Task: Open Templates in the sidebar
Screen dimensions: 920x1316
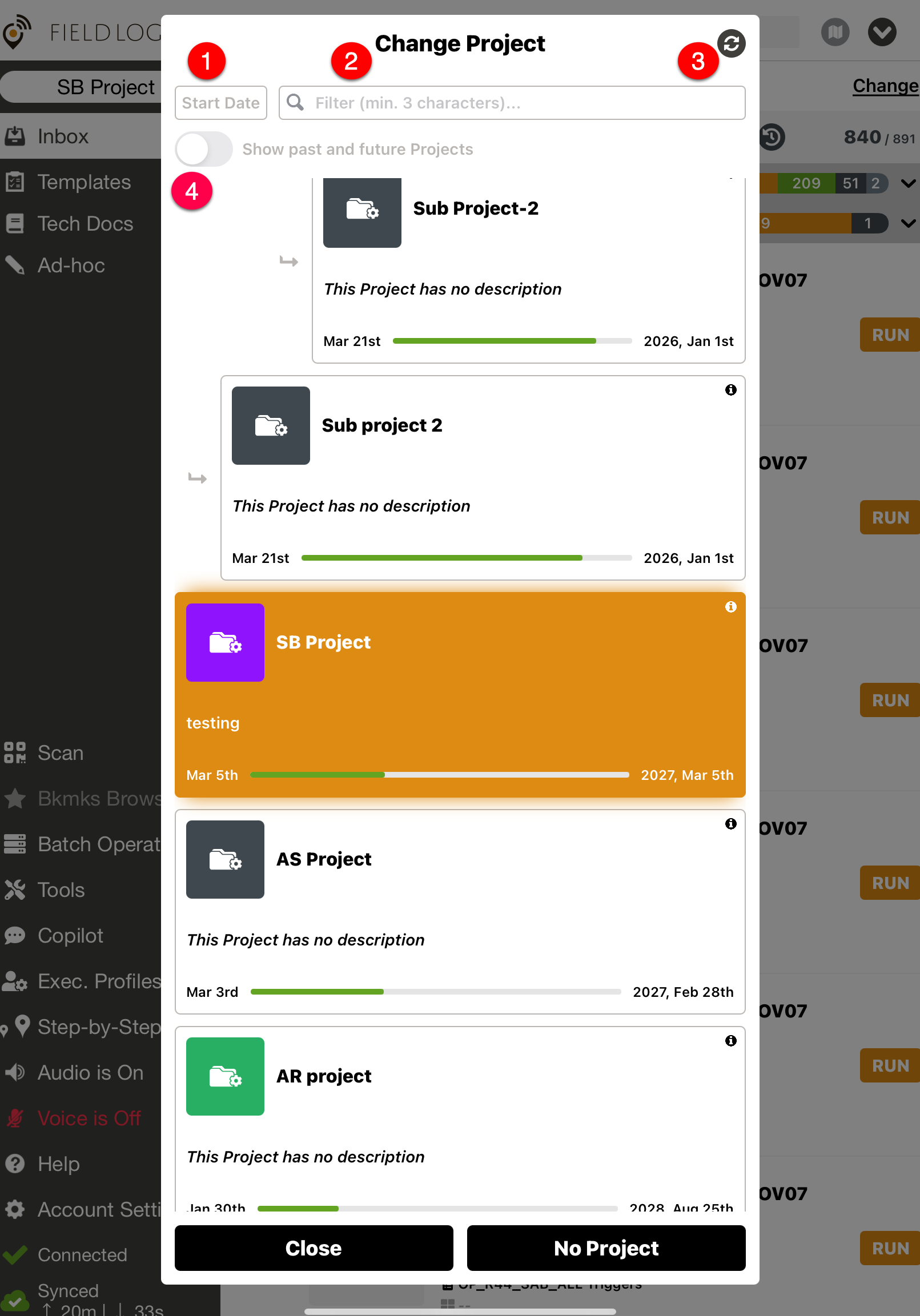Action: coord(84,182)
